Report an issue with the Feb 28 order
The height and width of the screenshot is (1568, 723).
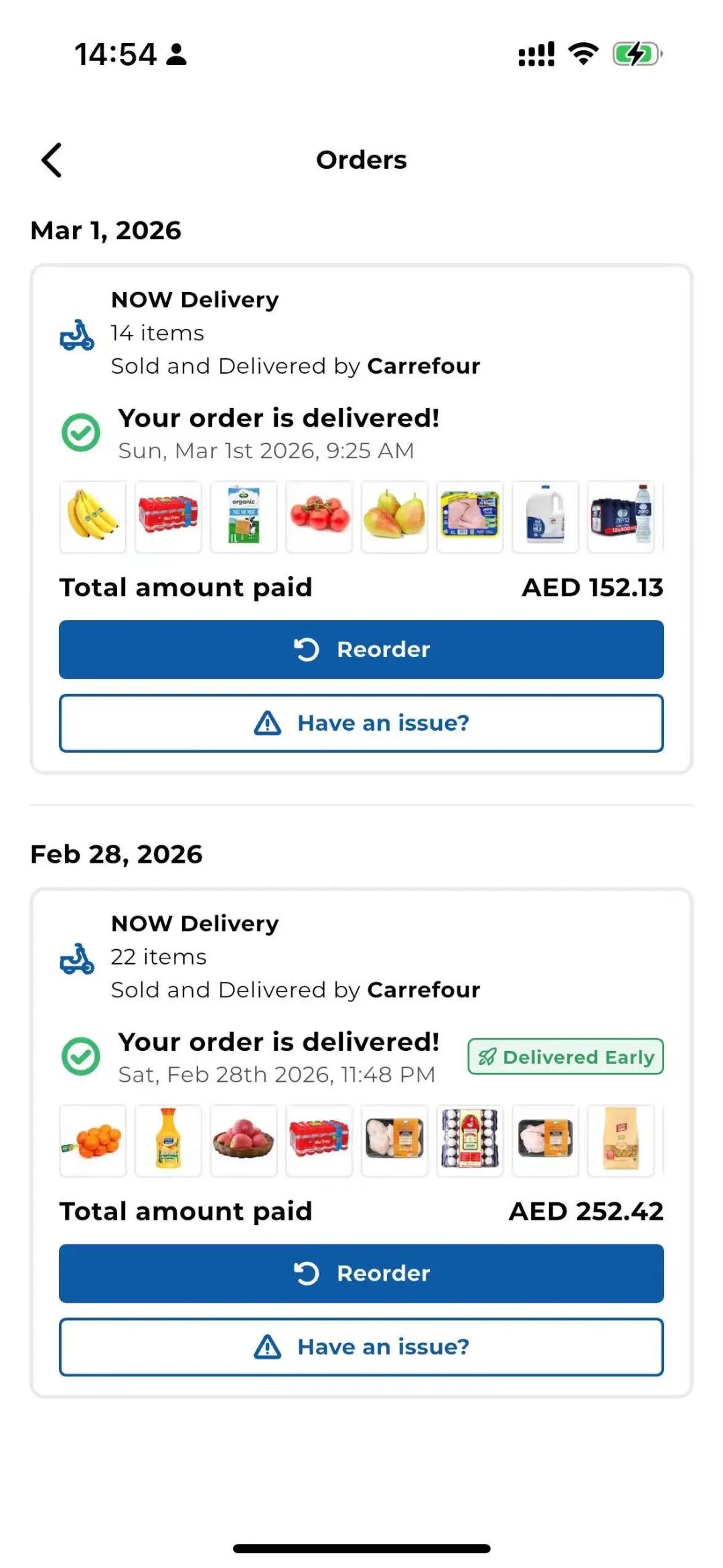361,1347
